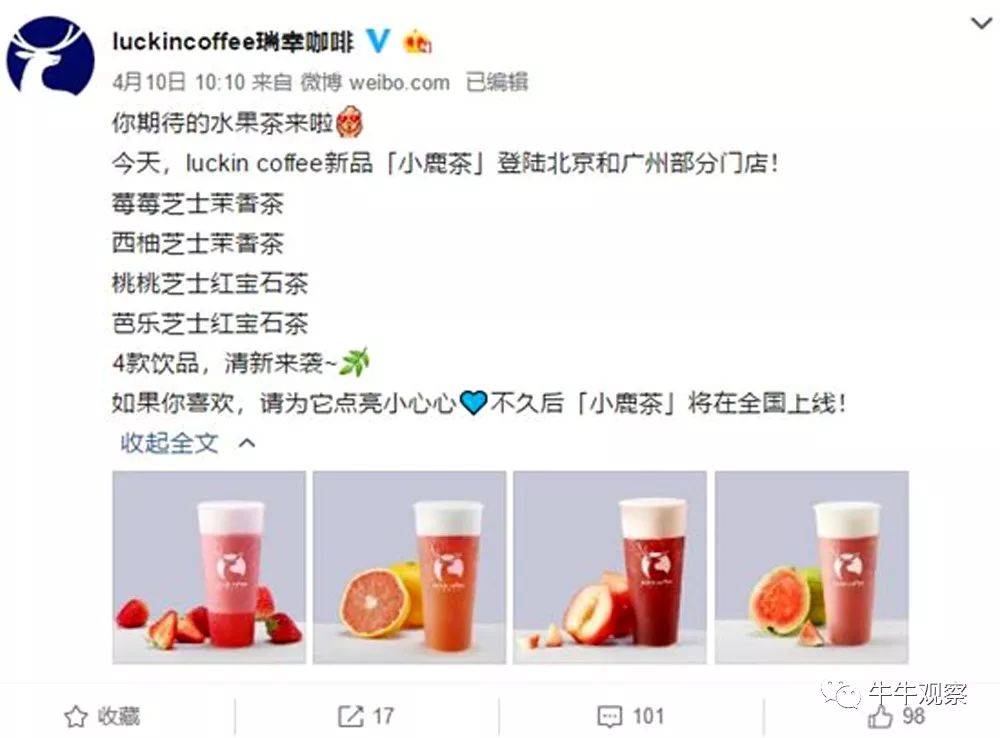This screenshot has height=738, width=1000.
Task: Click the caret arrow beside 收起全文
Action: (x=247, y=443)
